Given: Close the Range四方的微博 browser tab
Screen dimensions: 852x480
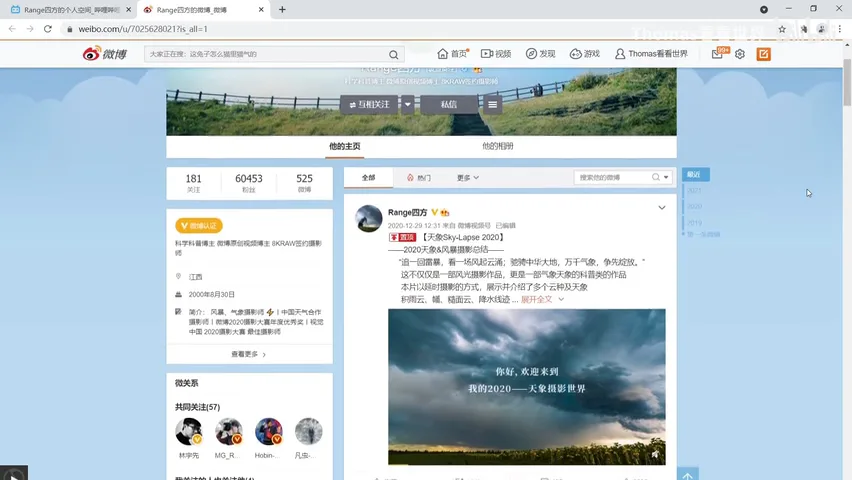Looking at the screenshot, I should [x=261, y=10].
